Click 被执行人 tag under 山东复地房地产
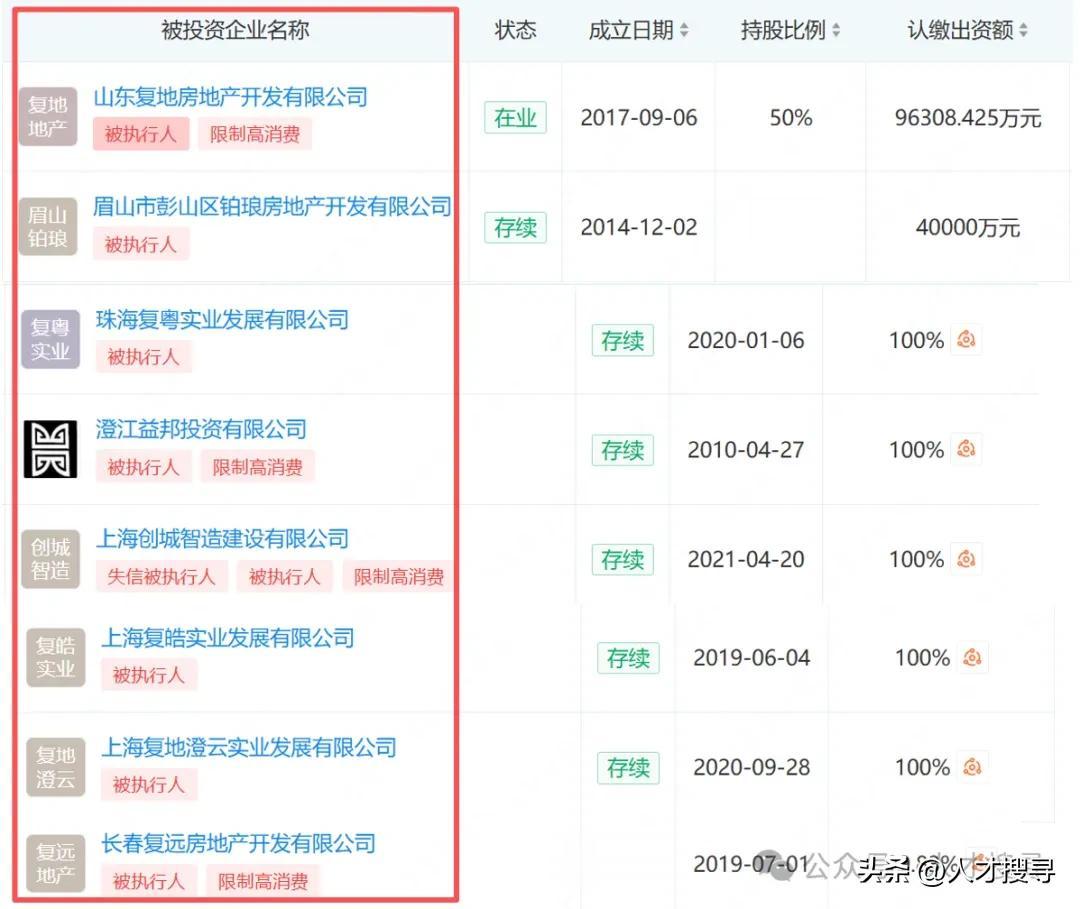Screen dimensions: 1080x909 click(x=141, y=134)
